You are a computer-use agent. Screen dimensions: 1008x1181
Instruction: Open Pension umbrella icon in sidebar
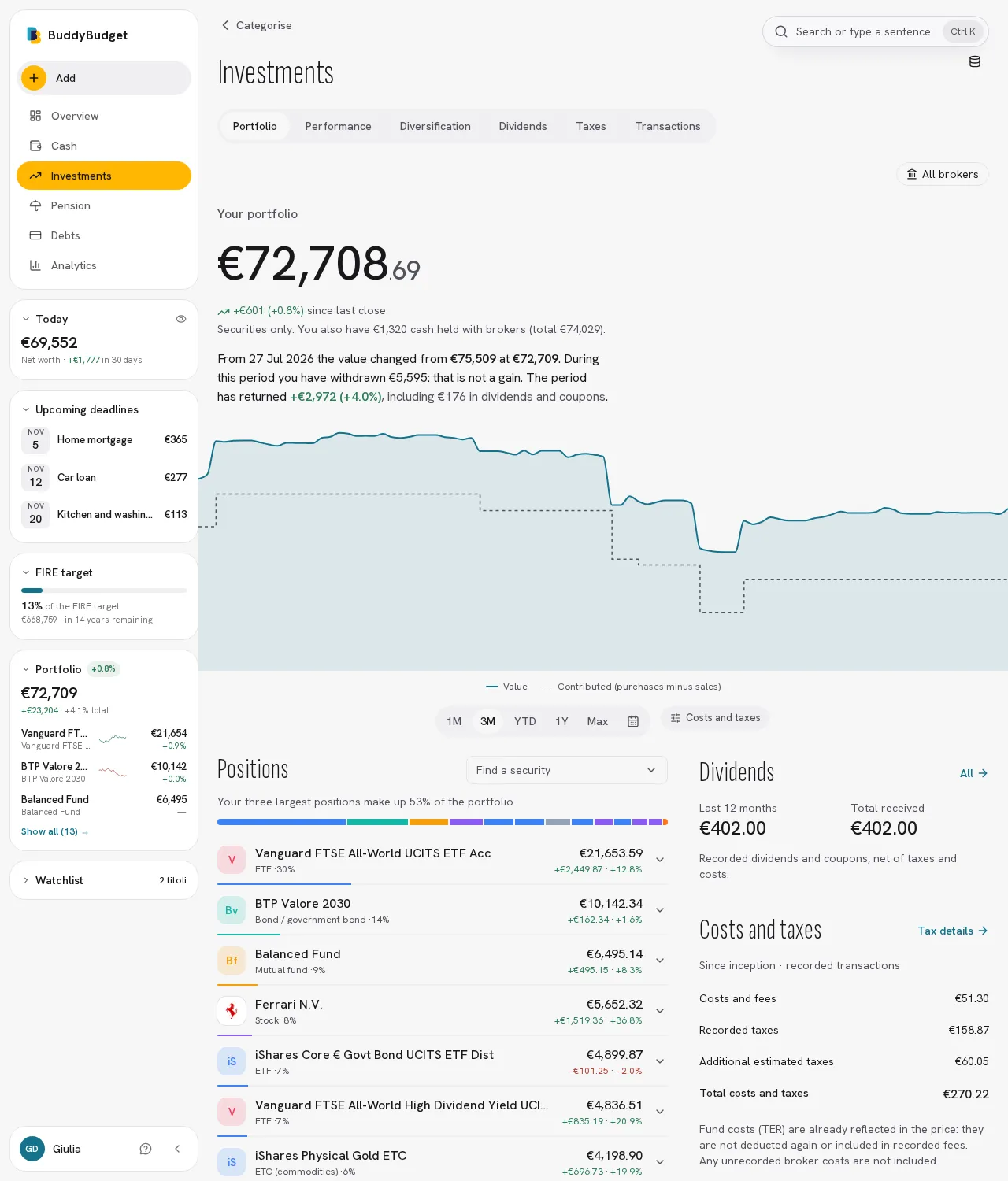[x=35, y=205]
